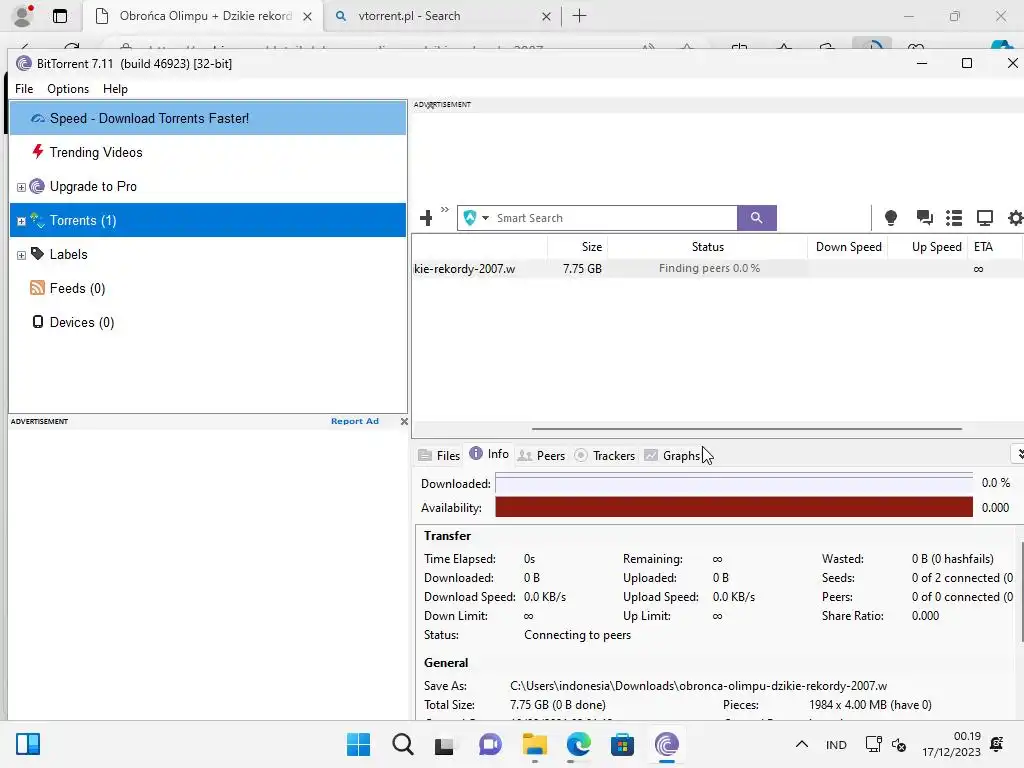
Task: Open a new tab in browser
Action: 579,16
